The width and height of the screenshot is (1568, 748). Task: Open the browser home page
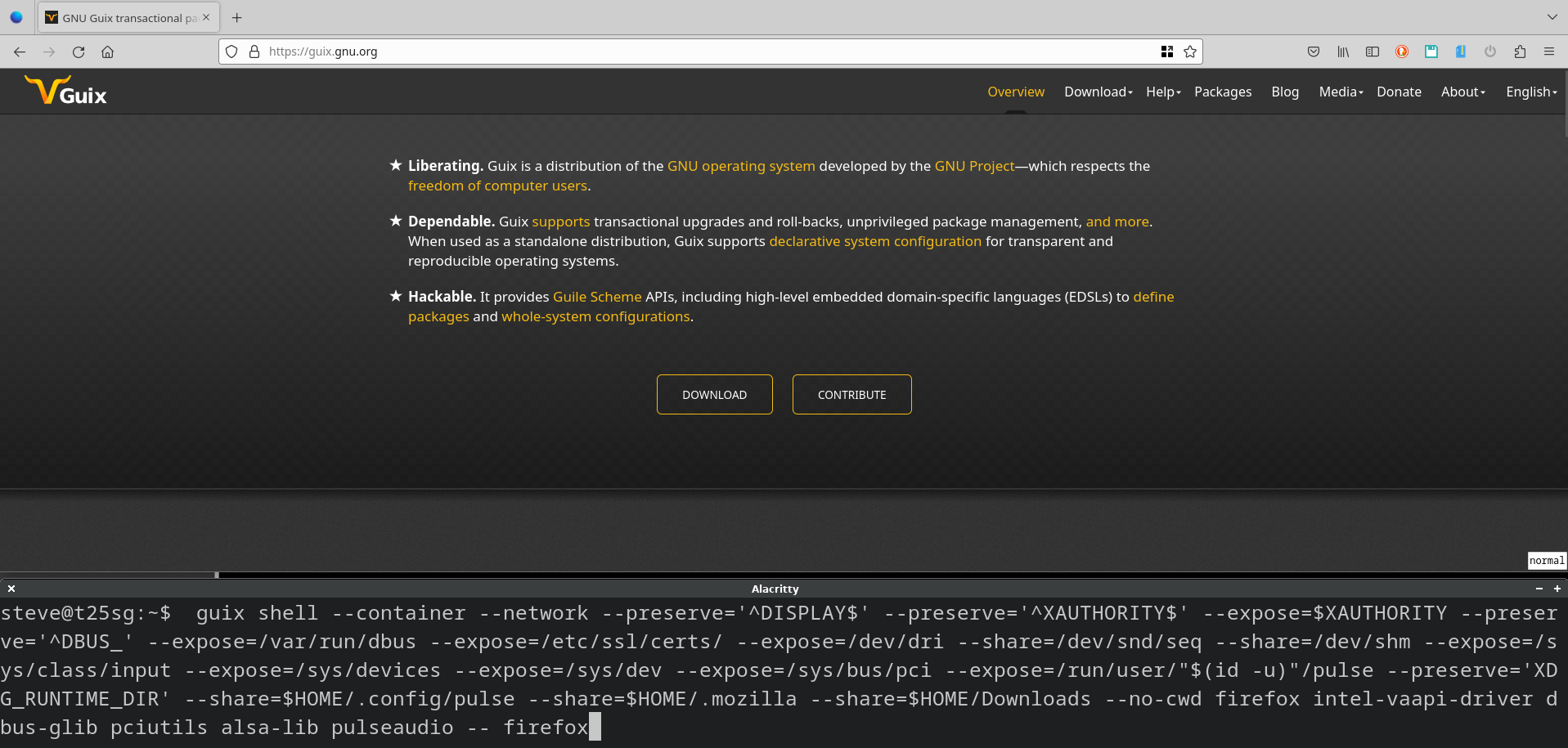click(x=107, y=52)
